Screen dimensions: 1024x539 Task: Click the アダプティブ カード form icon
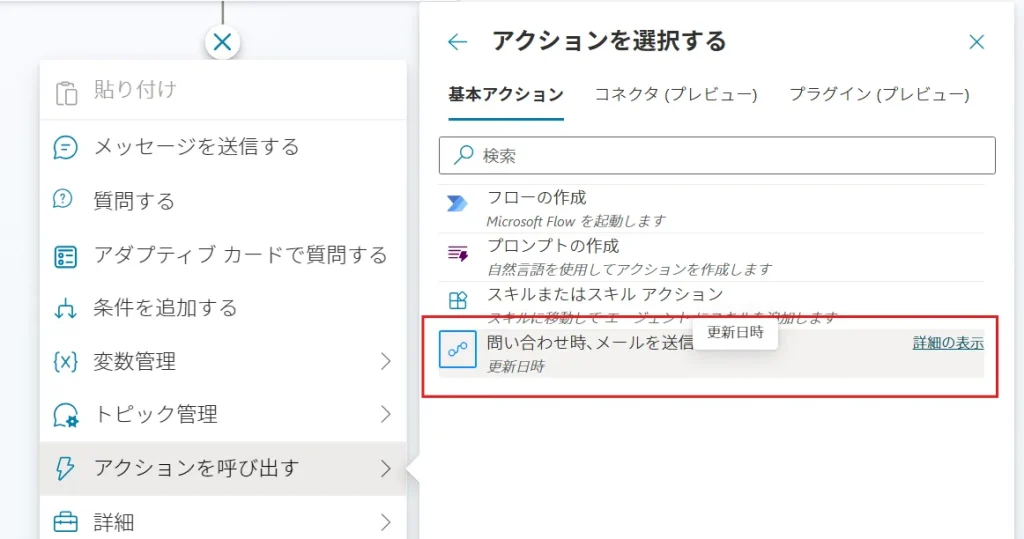65,256
